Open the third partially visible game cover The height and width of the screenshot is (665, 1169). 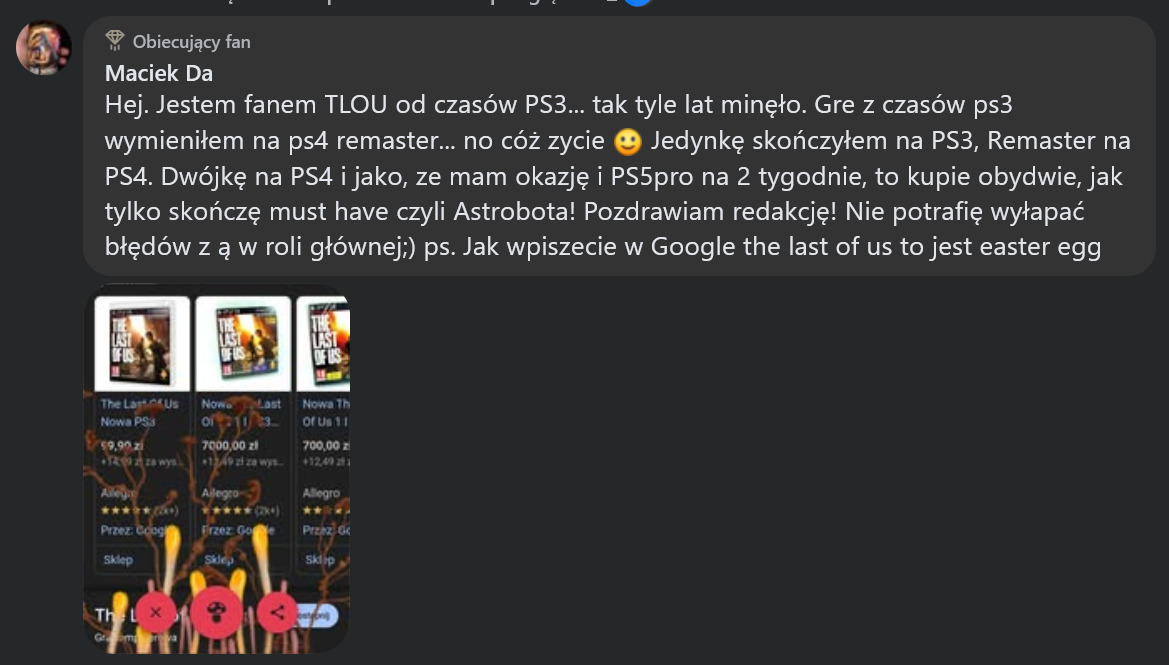pos(324,344)
